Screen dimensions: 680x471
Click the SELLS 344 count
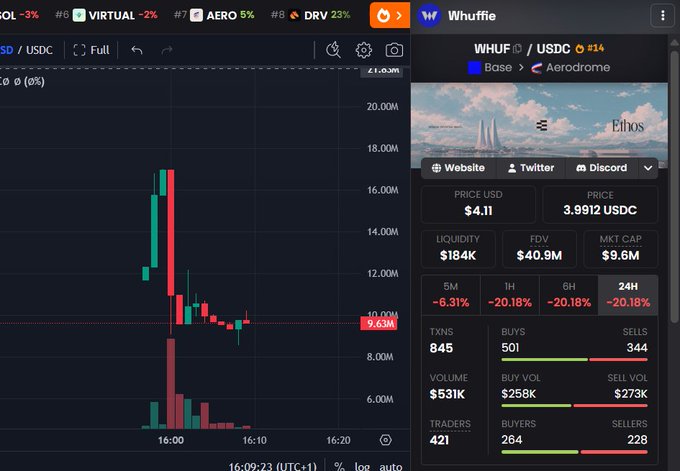(637, 347)
